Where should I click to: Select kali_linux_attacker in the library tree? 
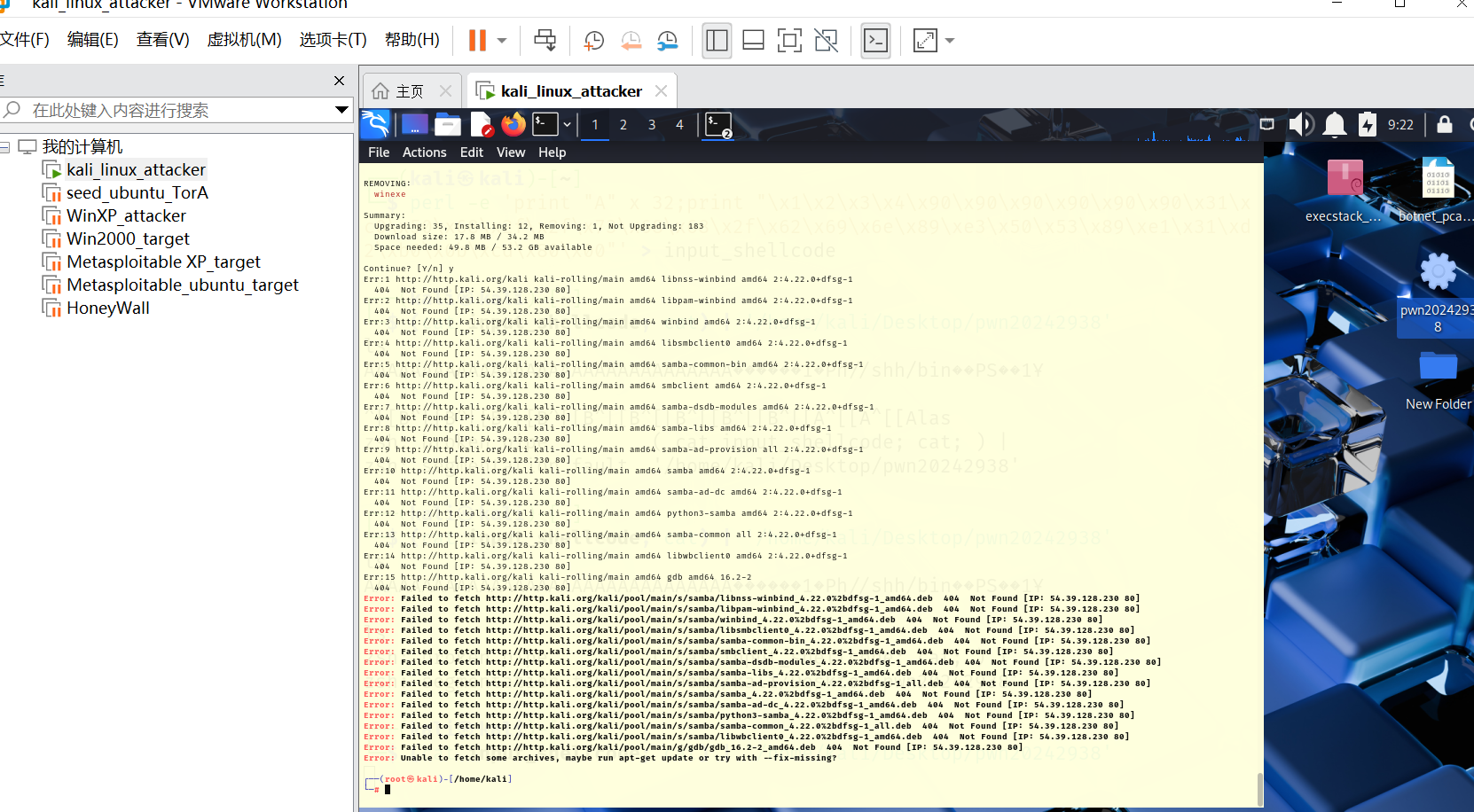(136, 169)
